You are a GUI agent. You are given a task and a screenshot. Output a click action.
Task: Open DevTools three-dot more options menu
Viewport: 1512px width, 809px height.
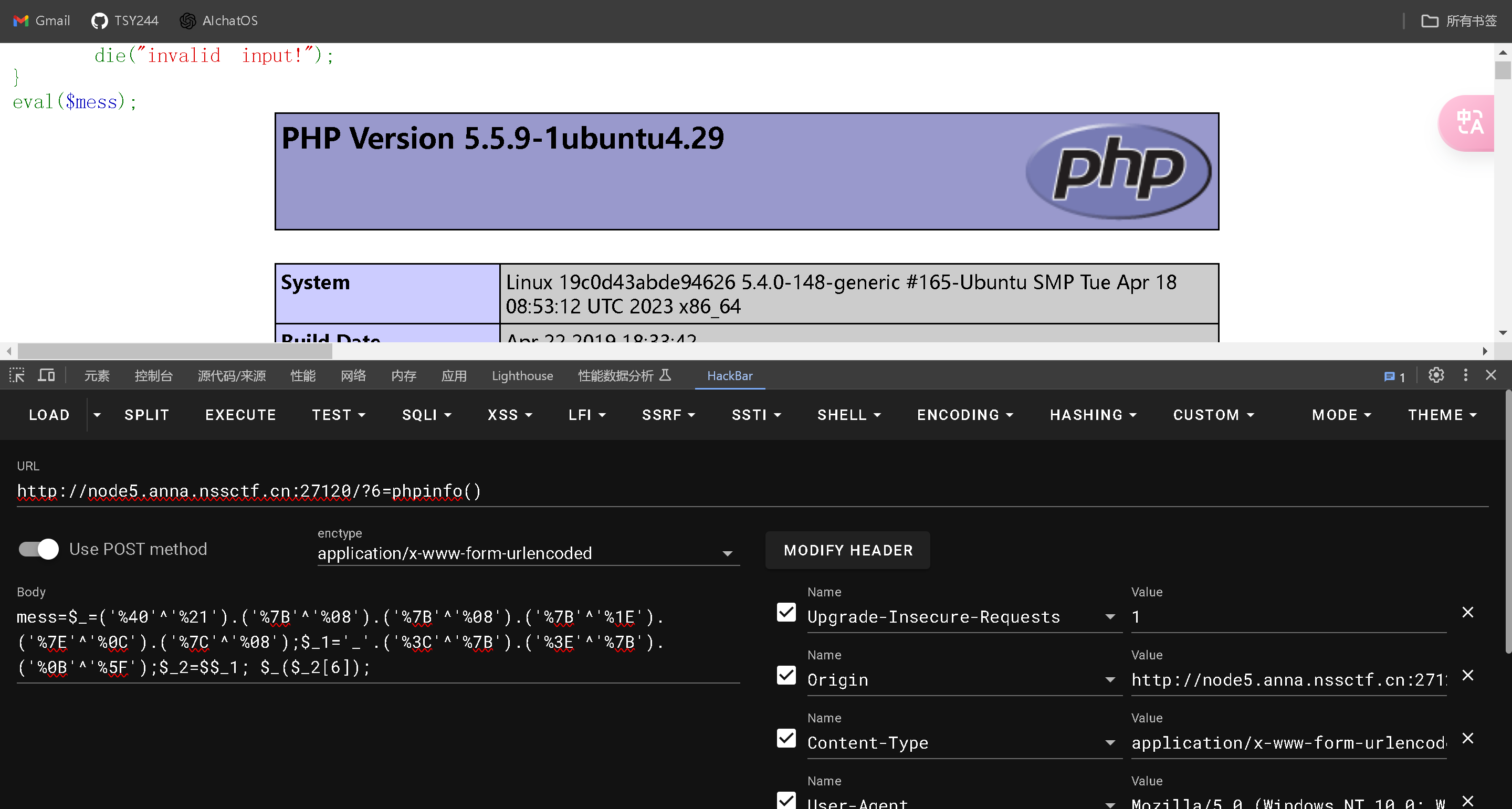click(x=1465, y=376)
